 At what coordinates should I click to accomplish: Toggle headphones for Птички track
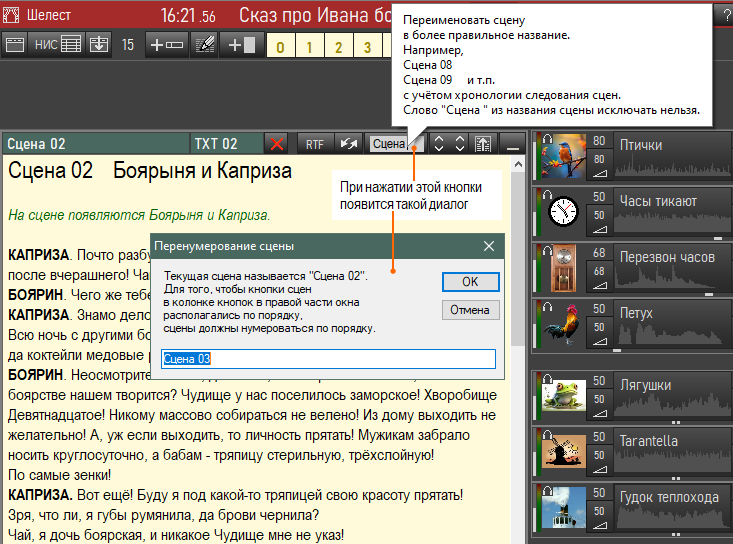(x=547, y=139)
